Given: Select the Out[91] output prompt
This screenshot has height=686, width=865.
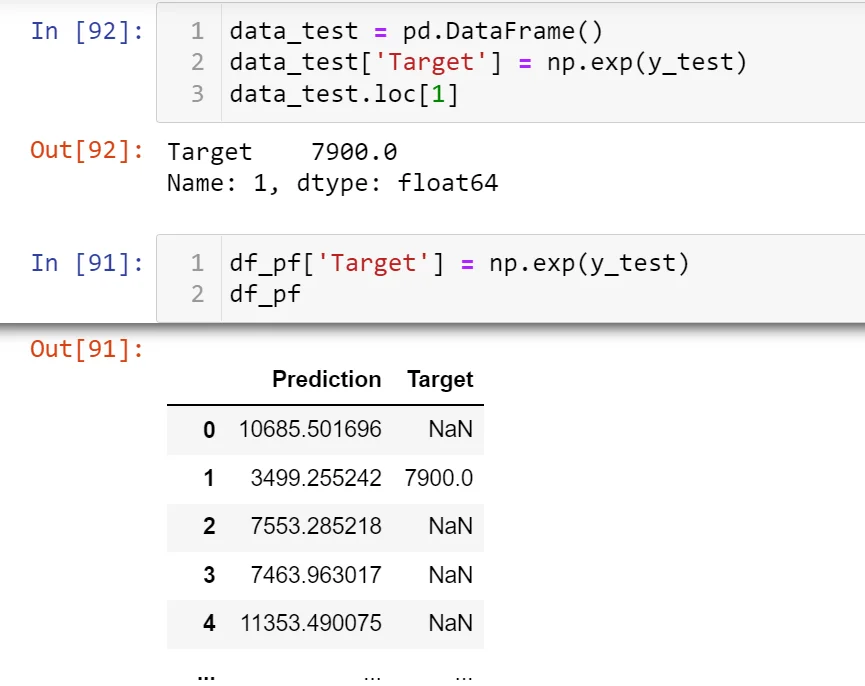Looking at the screenshot, I should (x=87, y=349).
